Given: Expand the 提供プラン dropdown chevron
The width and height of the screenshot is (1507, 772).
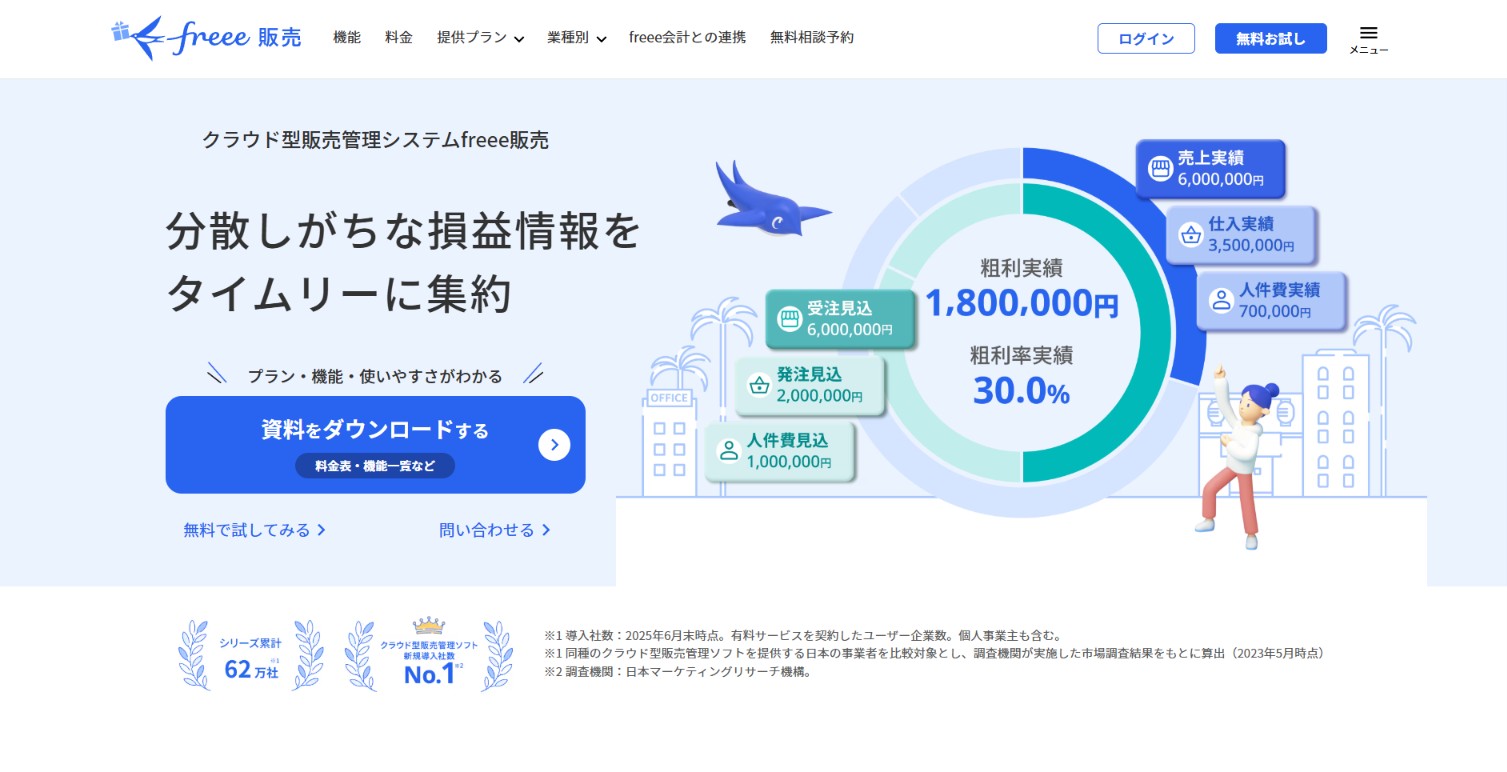Looking at the screenshot, I should tap(519, 39).
